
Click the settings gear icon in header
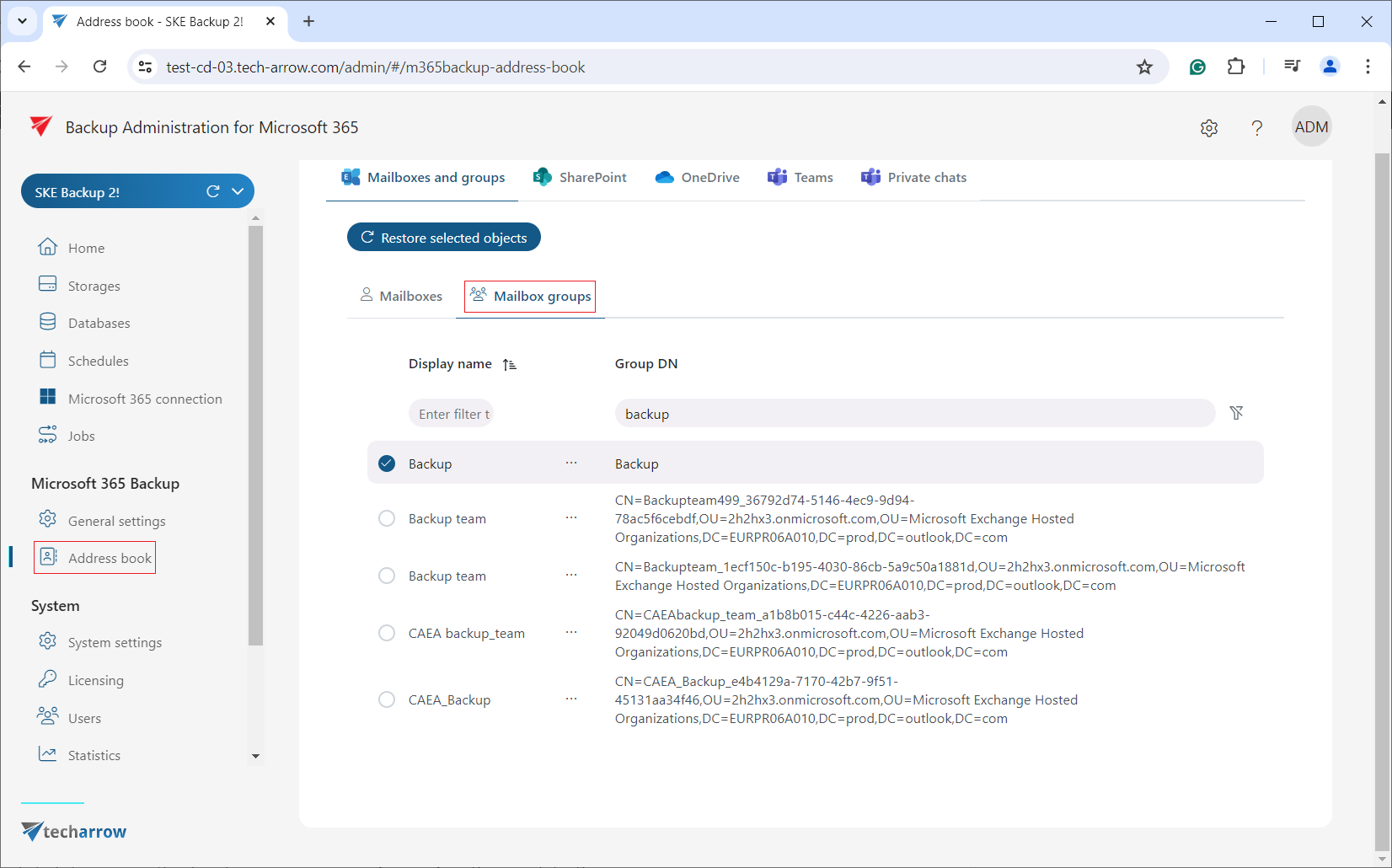coord(1209,128)
